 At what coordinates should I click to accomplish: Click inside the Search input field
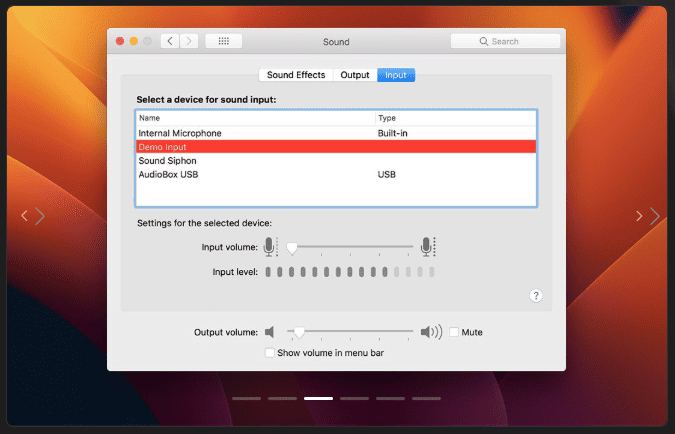click(505, 41)
